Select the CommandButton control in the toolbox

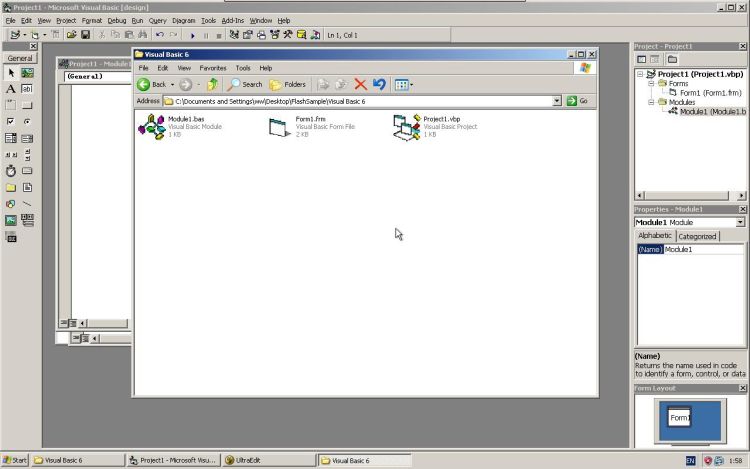coord(27,105)
